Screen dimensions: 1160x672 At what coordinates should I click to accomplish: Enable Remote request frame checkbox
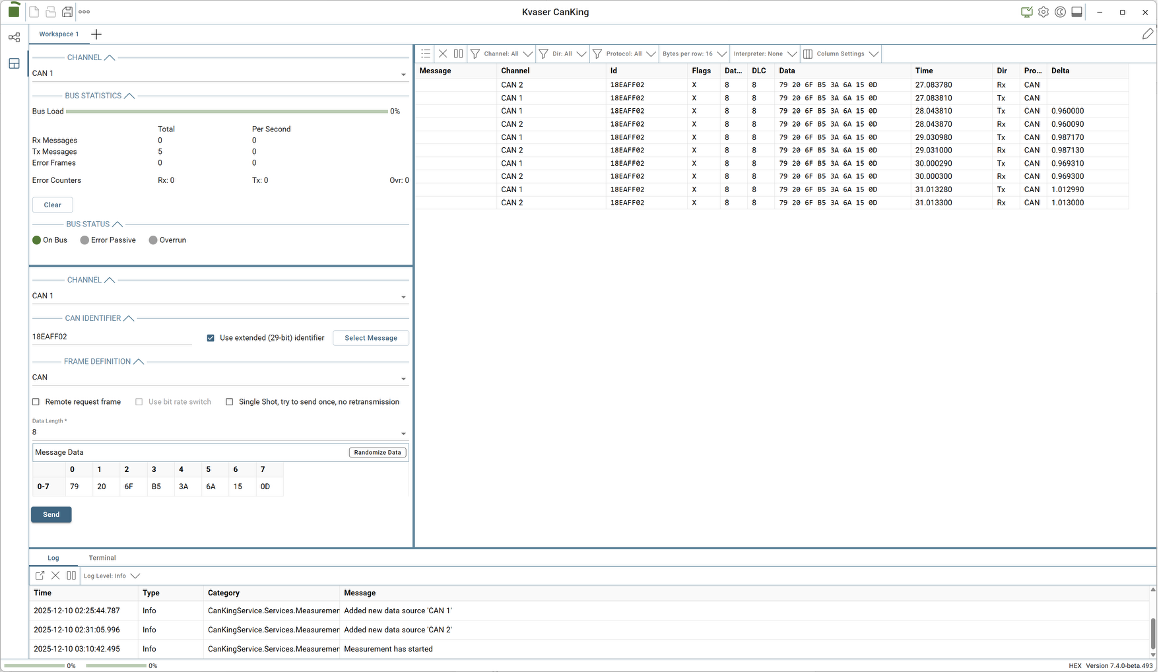tap(37, 402)
